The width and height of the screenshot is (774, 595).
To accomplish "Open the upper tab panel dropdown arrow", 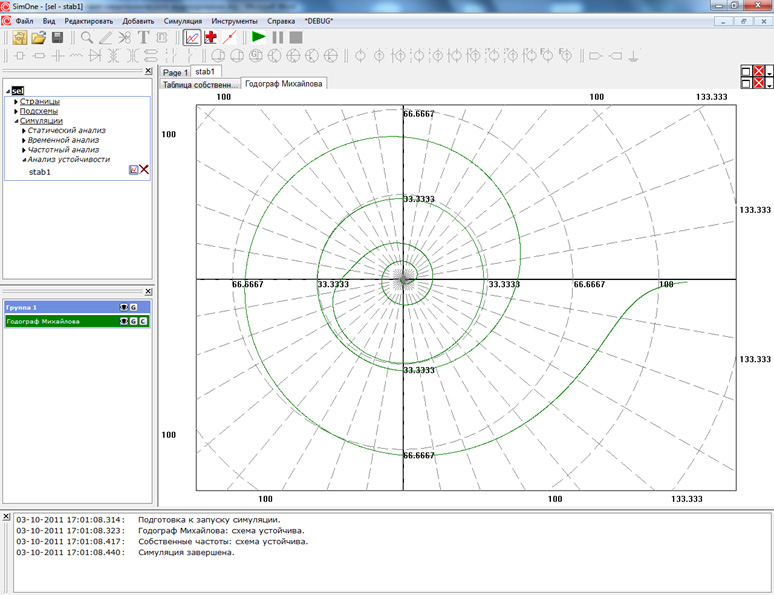I will coord(770,73).
